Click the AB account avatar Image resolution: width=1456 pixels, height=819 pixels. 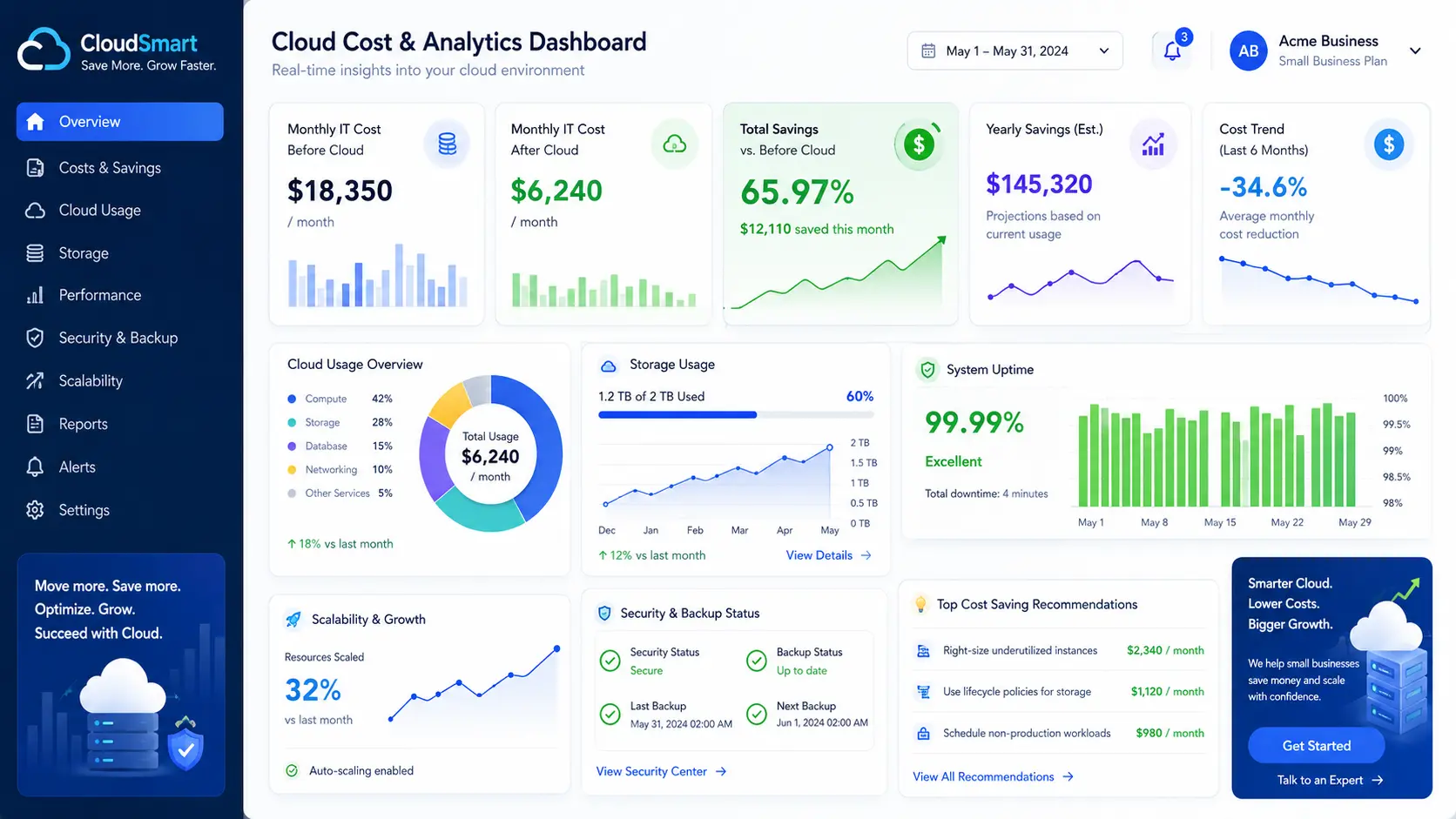(1248, 51)
